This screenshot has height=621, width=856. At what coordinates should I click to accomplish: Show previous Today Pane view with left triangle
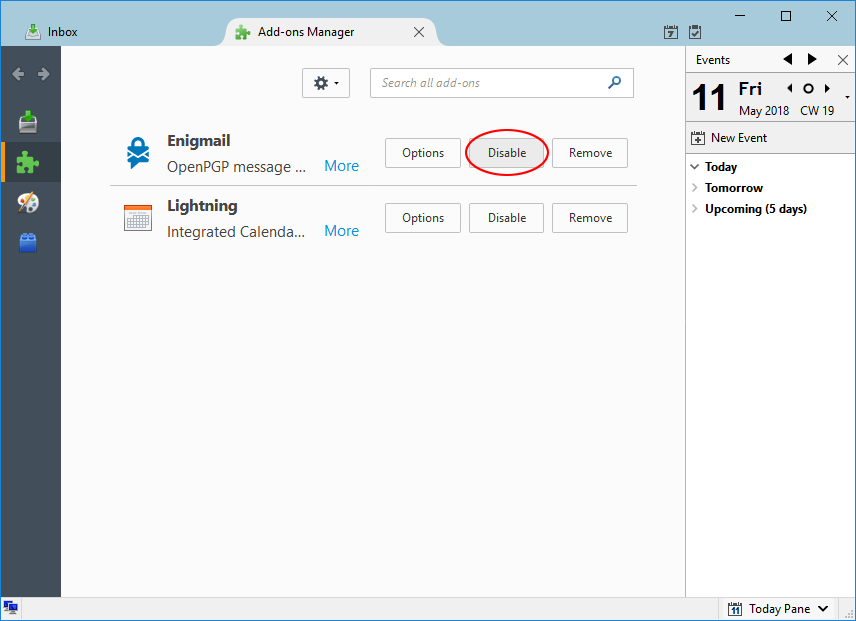788,59
